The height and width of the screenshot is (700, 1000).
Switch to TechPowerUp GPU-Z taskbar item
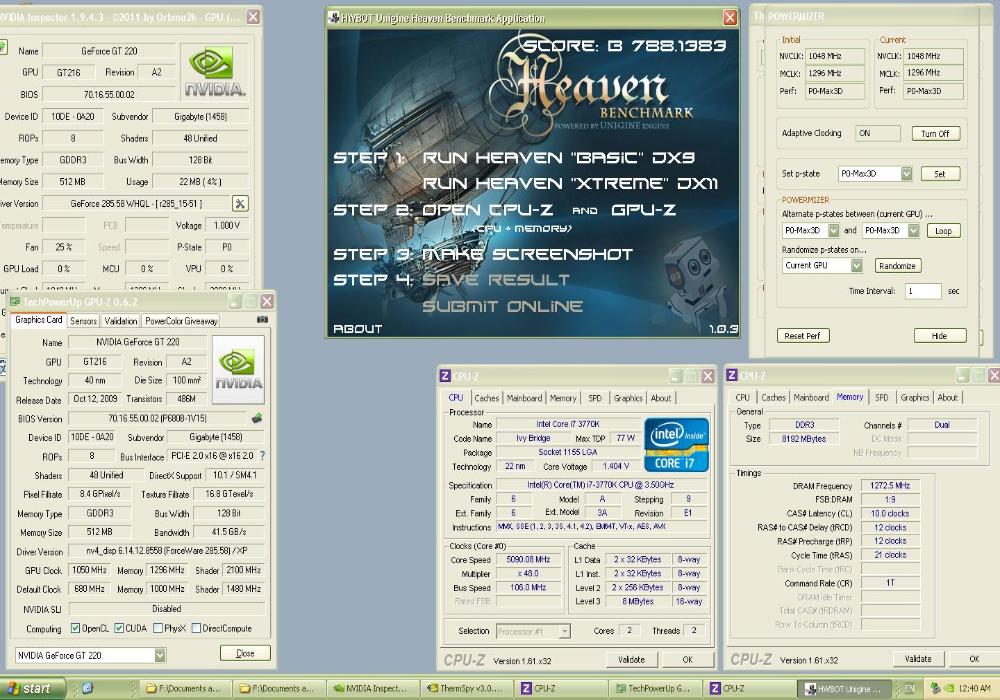(x=654, y=689)
